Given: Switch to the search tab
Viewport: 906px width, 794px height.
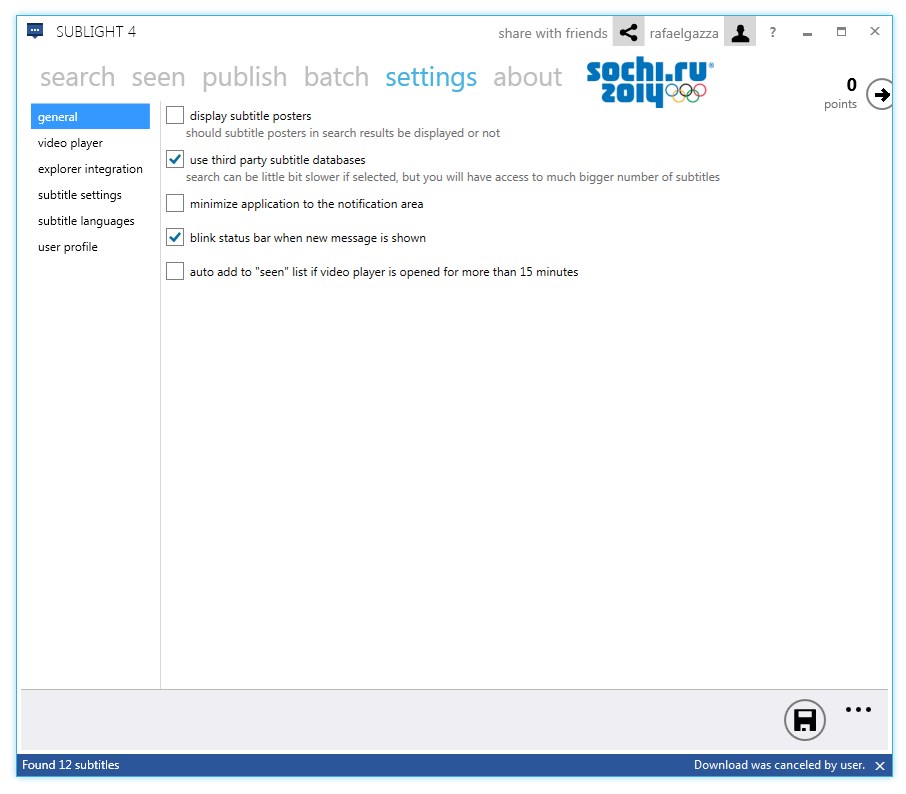Looking at the screenshot, I should (78, 77).
